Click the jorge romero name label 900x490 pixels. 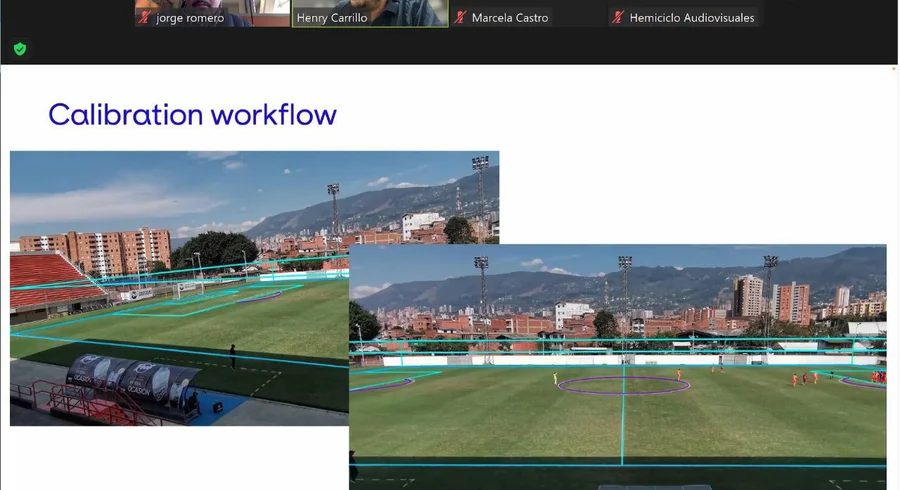[190, 18]
